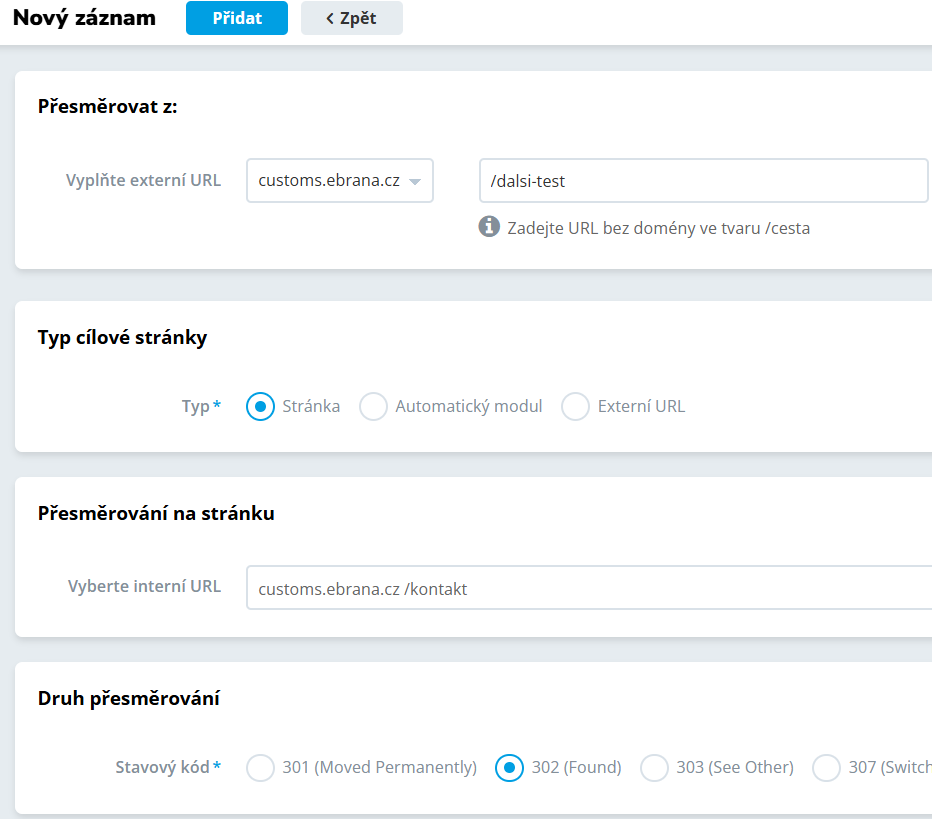Select the 307 status code radio
The image size is (932, 819).
click(x=827, y=768)
